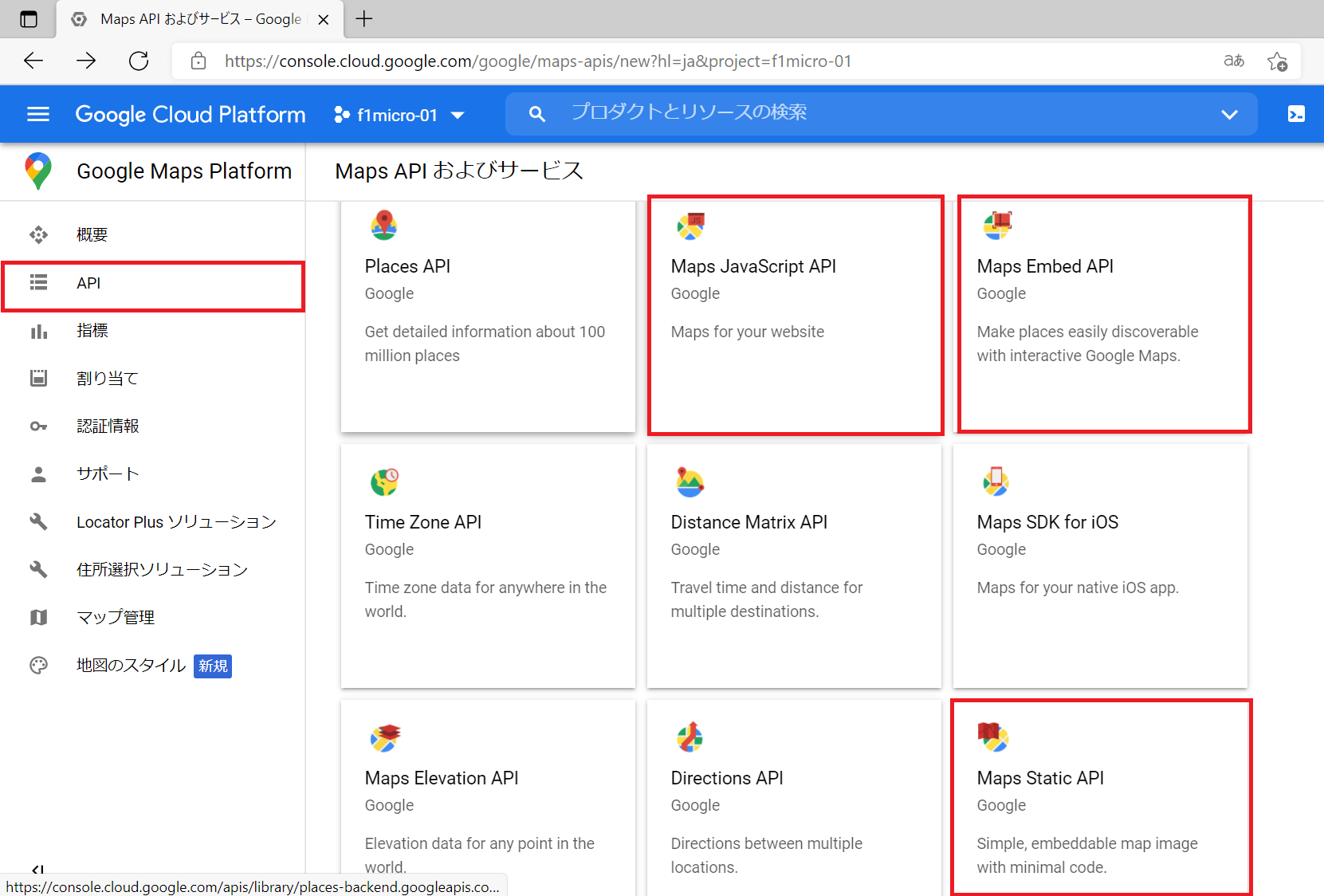1324x896 pixels.
Task: Click the Google Maps Platform pin logo
Action: coord(38,171)
